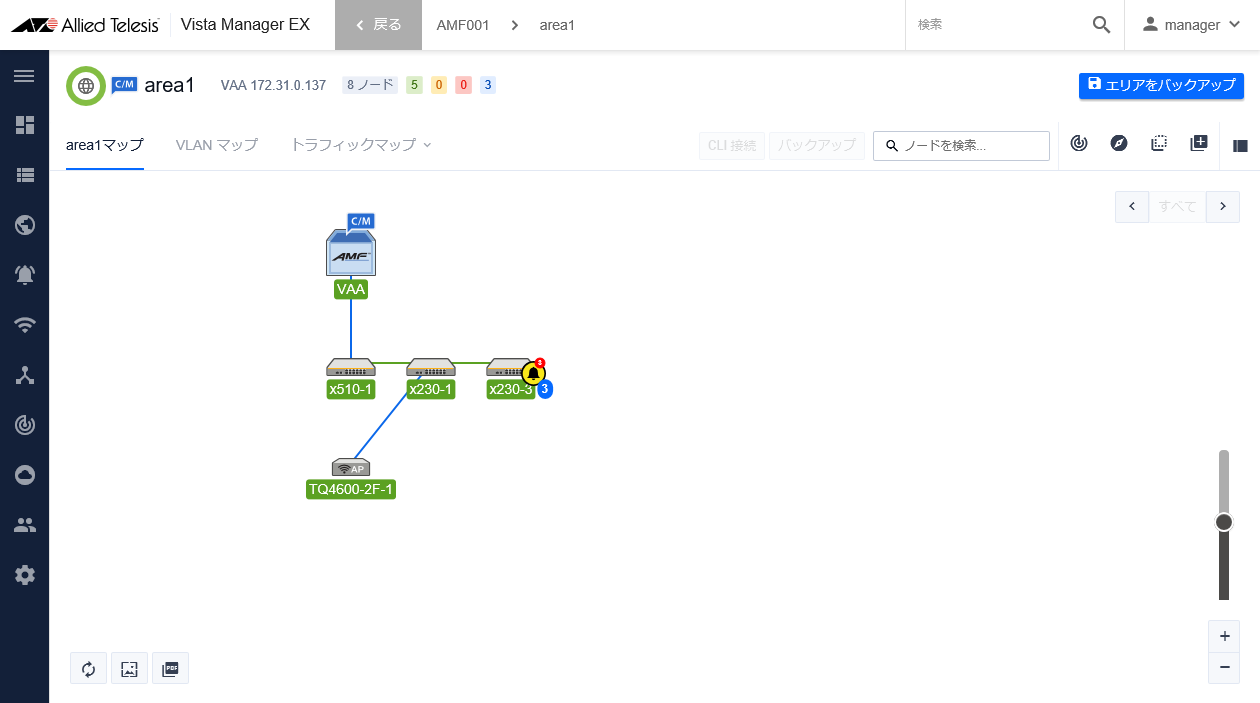Click the previous arrow beside すべて
1260x703 pixels.
(x=1132, y=206)
